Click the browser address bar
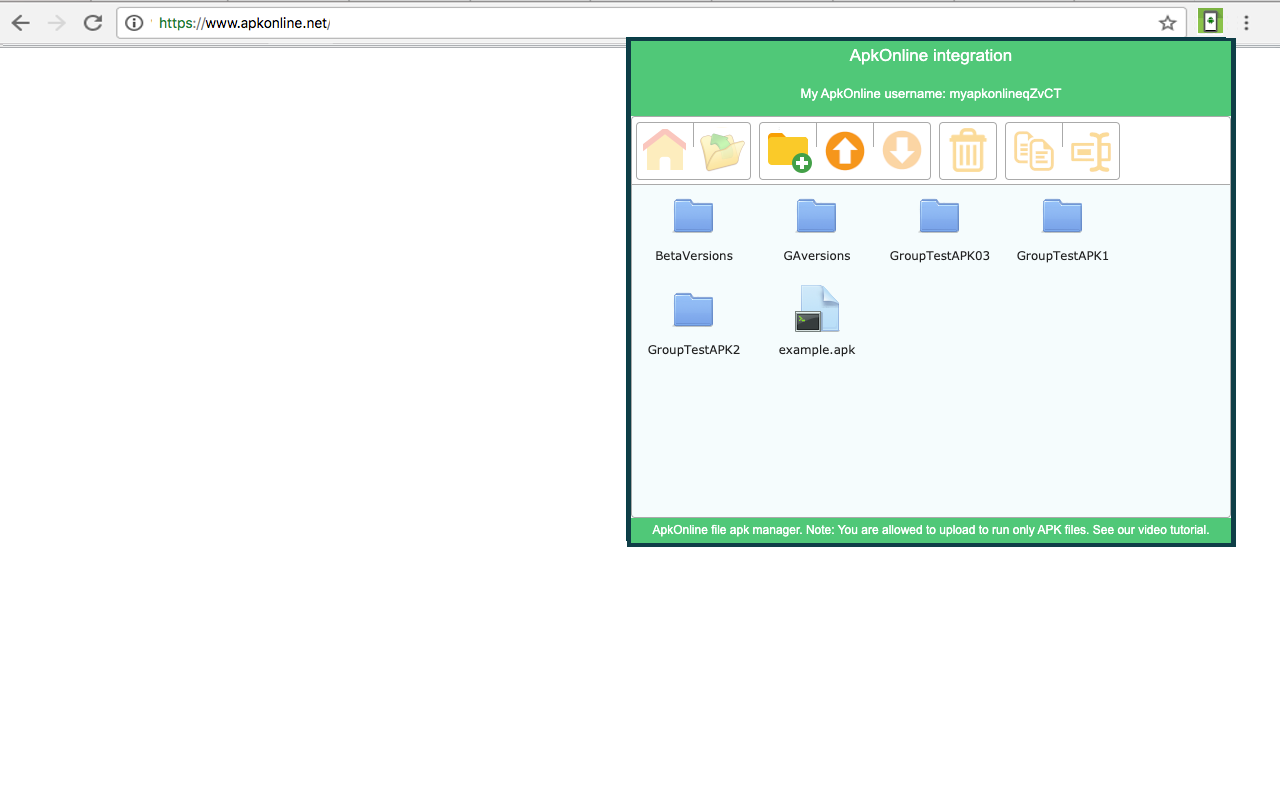The image size is (1280, 800). click(400, 21)
